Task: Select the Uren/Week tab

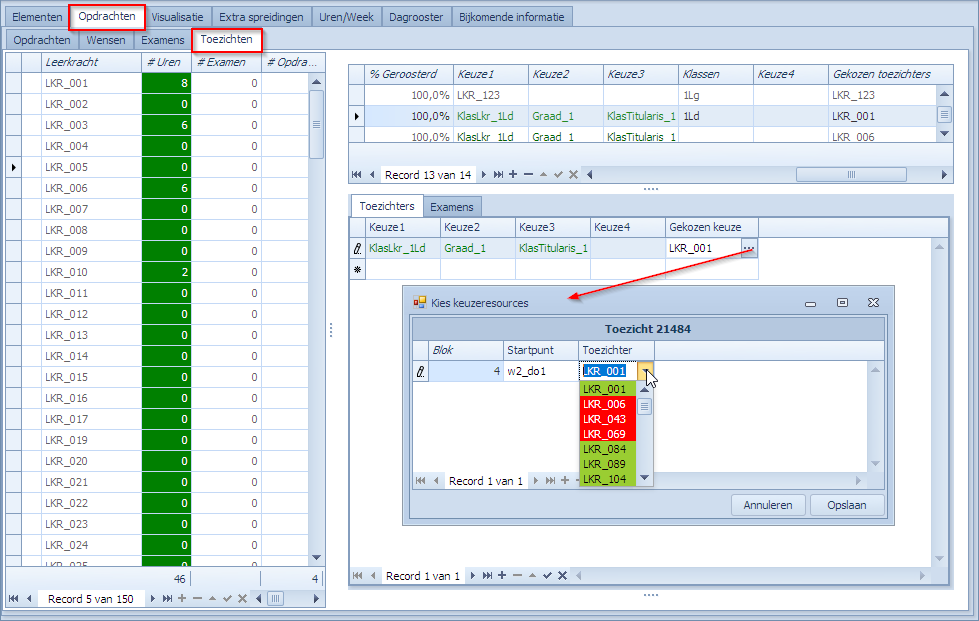Action: 346,17
